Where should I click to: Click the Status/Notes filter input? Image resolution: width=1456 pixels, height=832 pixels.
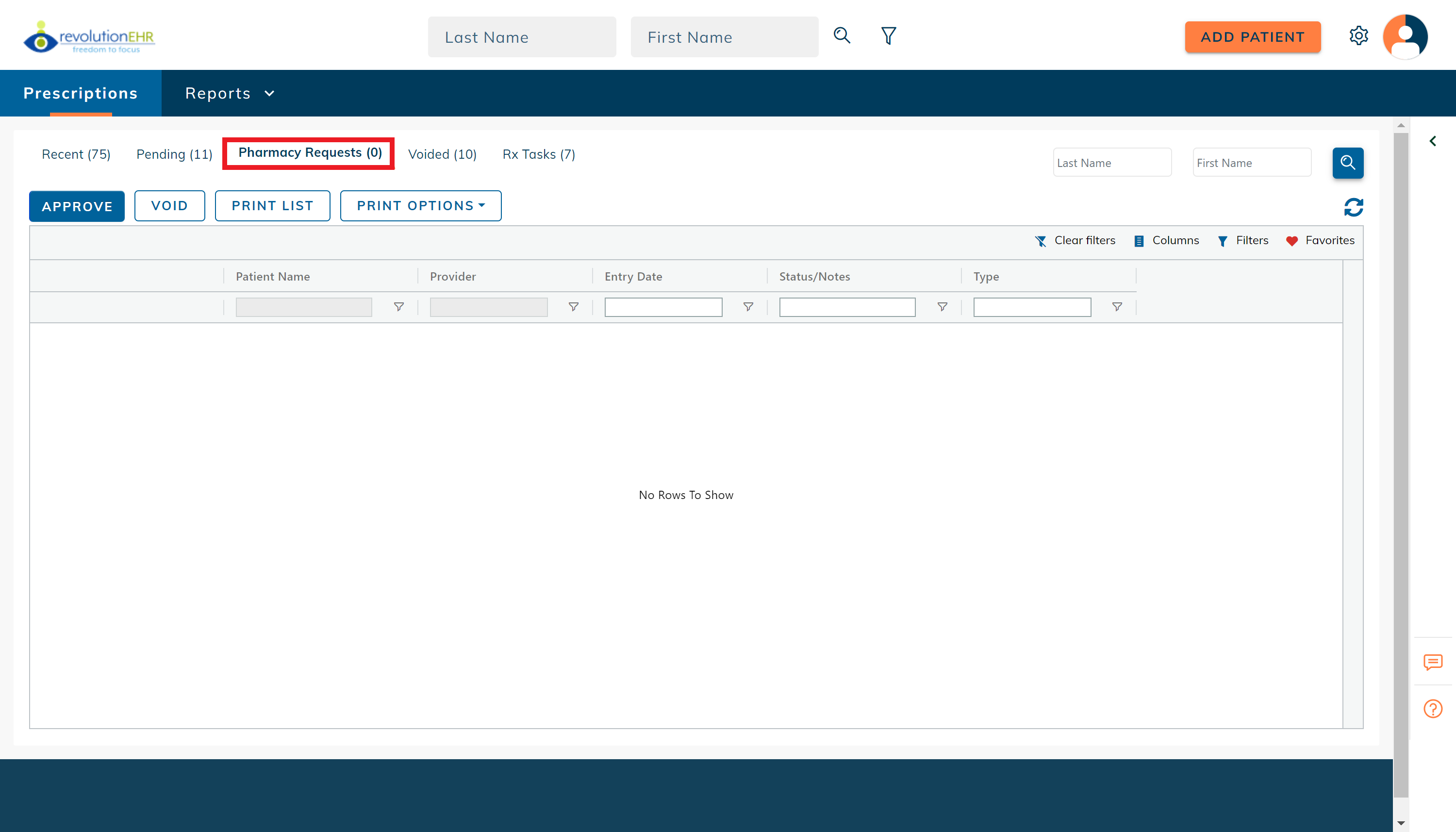pos(846,307)
